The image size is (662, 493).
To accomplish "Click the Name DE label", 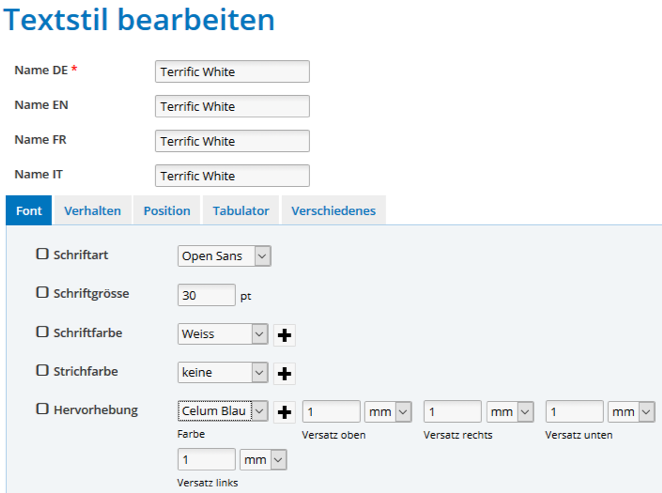I will (46, 70).
